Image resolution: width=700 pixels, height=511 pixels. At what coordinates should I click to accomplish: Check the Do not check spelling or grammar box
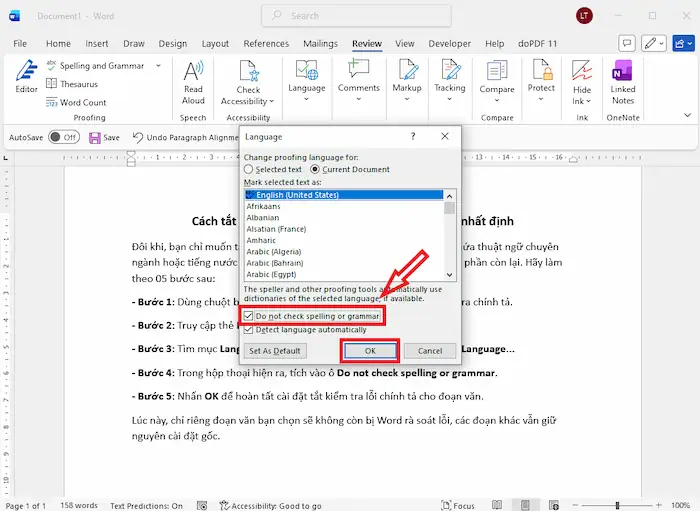tap(249, 316)
